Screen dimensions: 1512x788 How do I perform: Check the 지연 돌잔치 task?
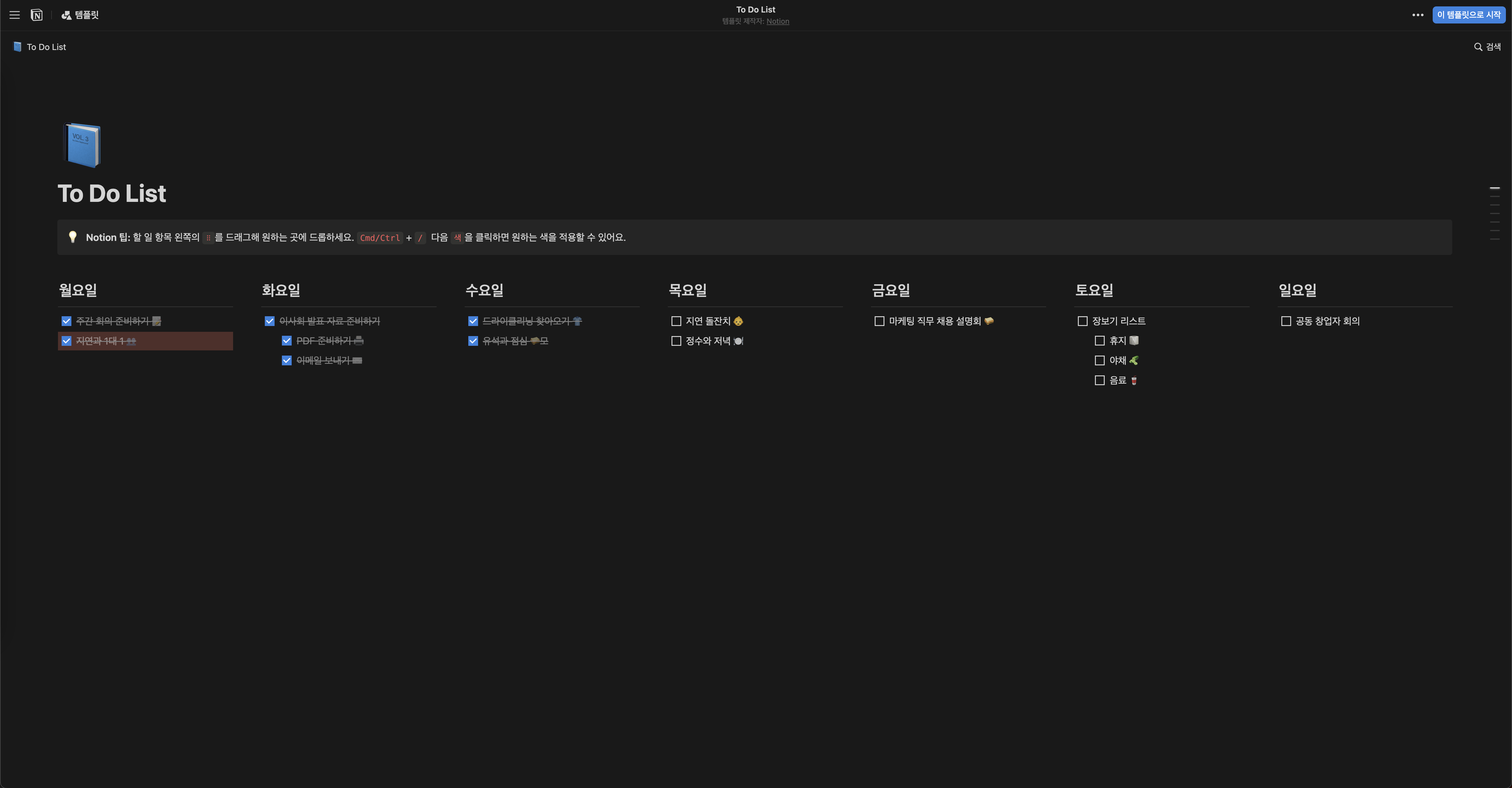(676, 321)
